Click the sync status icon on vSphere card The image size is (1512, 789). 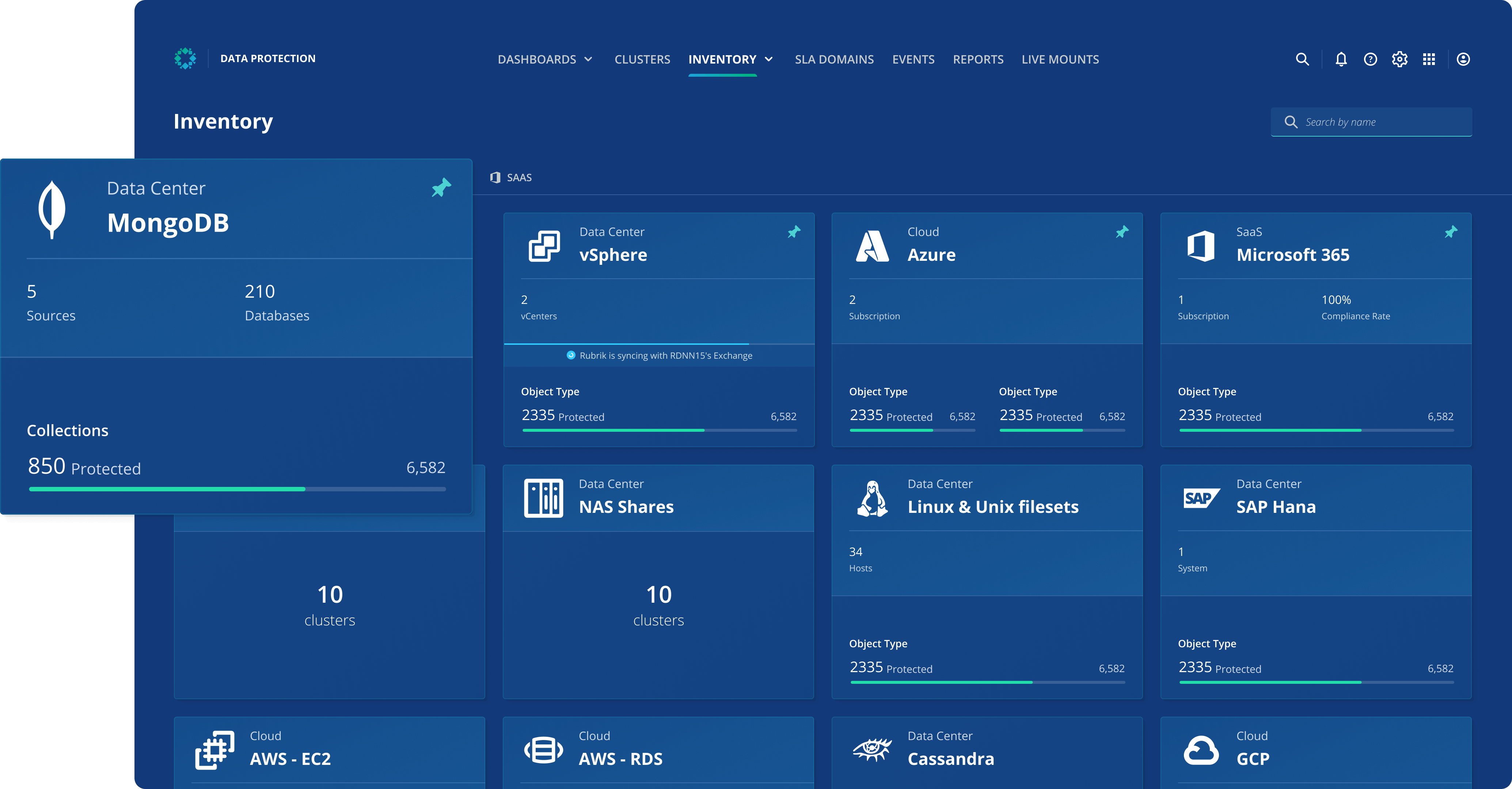(570, 355)
